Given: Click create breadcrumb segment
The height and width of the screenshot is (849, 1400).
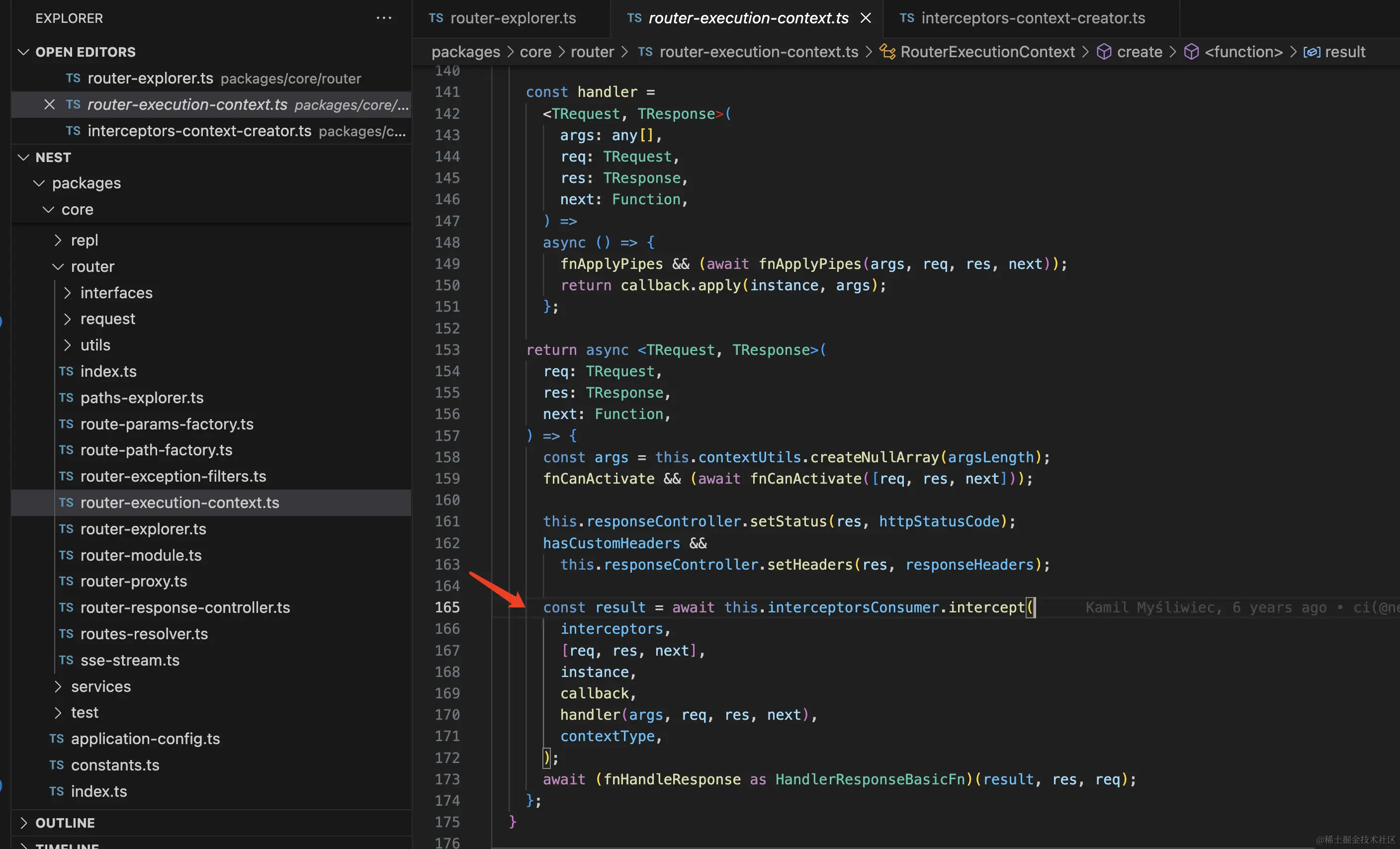Looking at the screenshot, I should [1139, 52].
